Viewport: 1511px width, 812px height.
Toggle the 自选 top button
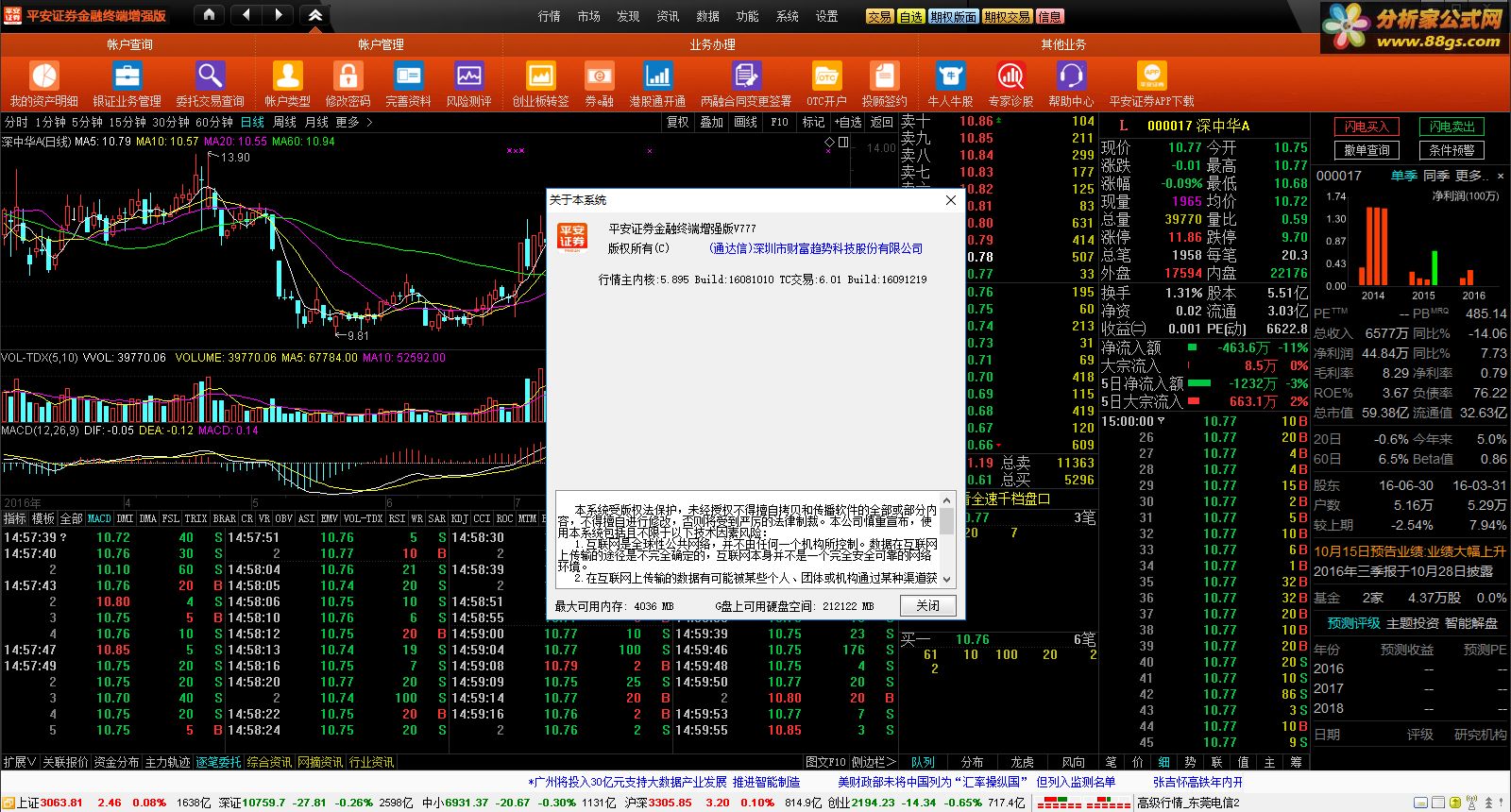(910, 16)
